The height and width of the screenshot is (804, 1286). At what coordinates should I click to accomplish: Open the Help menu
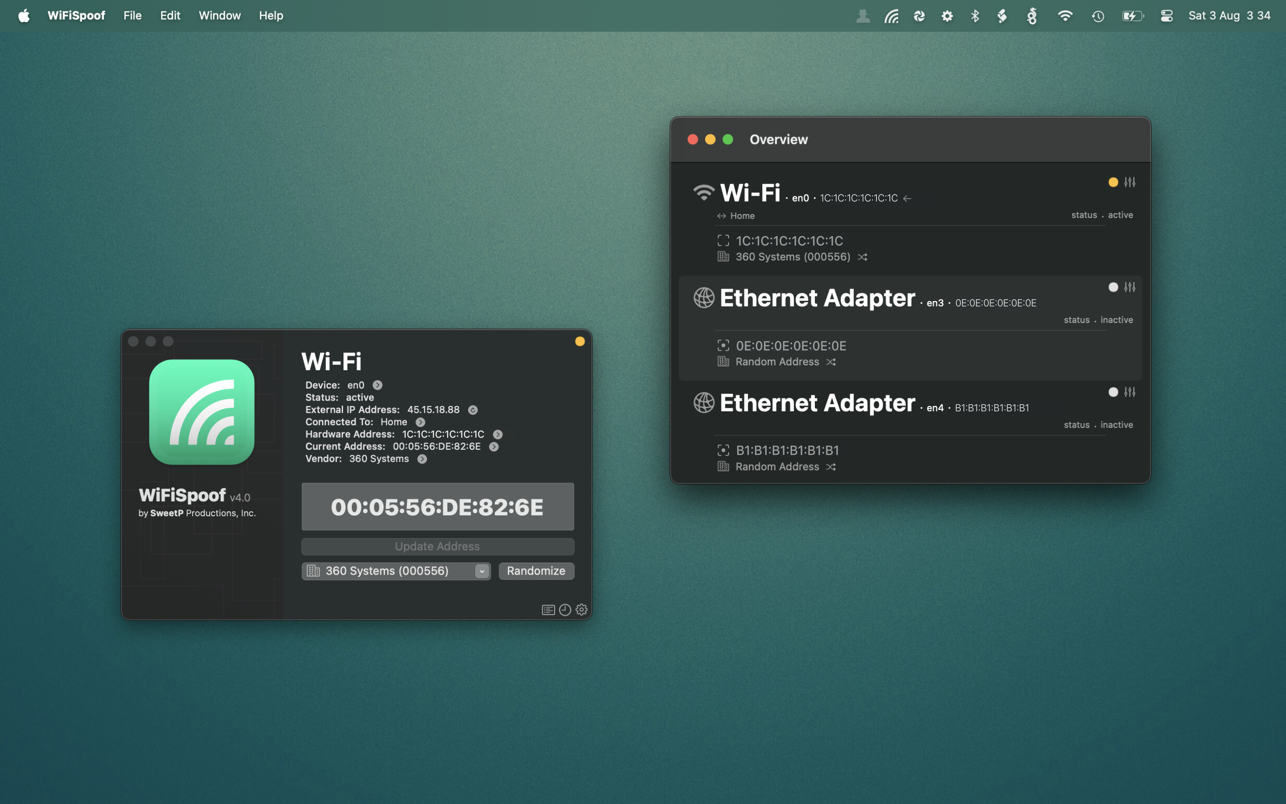point(271,16)
